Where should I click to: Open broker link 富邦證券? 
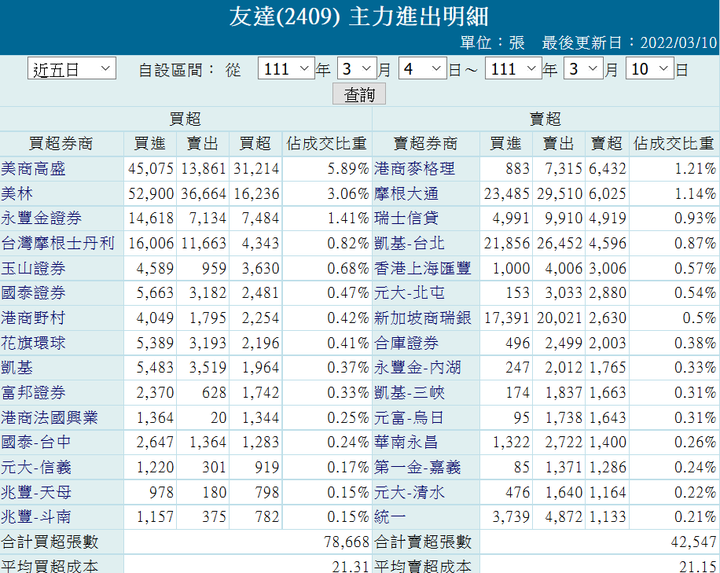(33, 393)
